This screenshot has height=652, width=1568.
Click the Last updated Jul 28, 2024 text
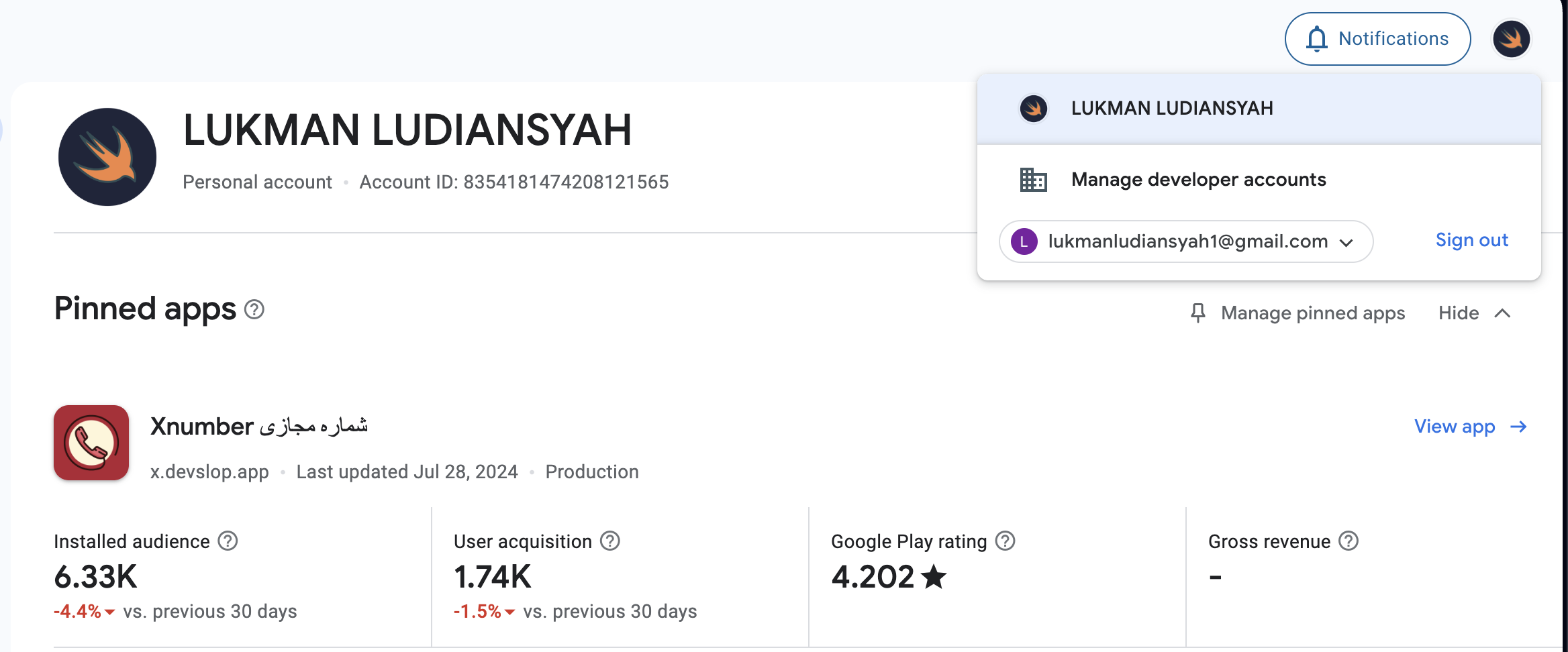(x=407, y=472)
